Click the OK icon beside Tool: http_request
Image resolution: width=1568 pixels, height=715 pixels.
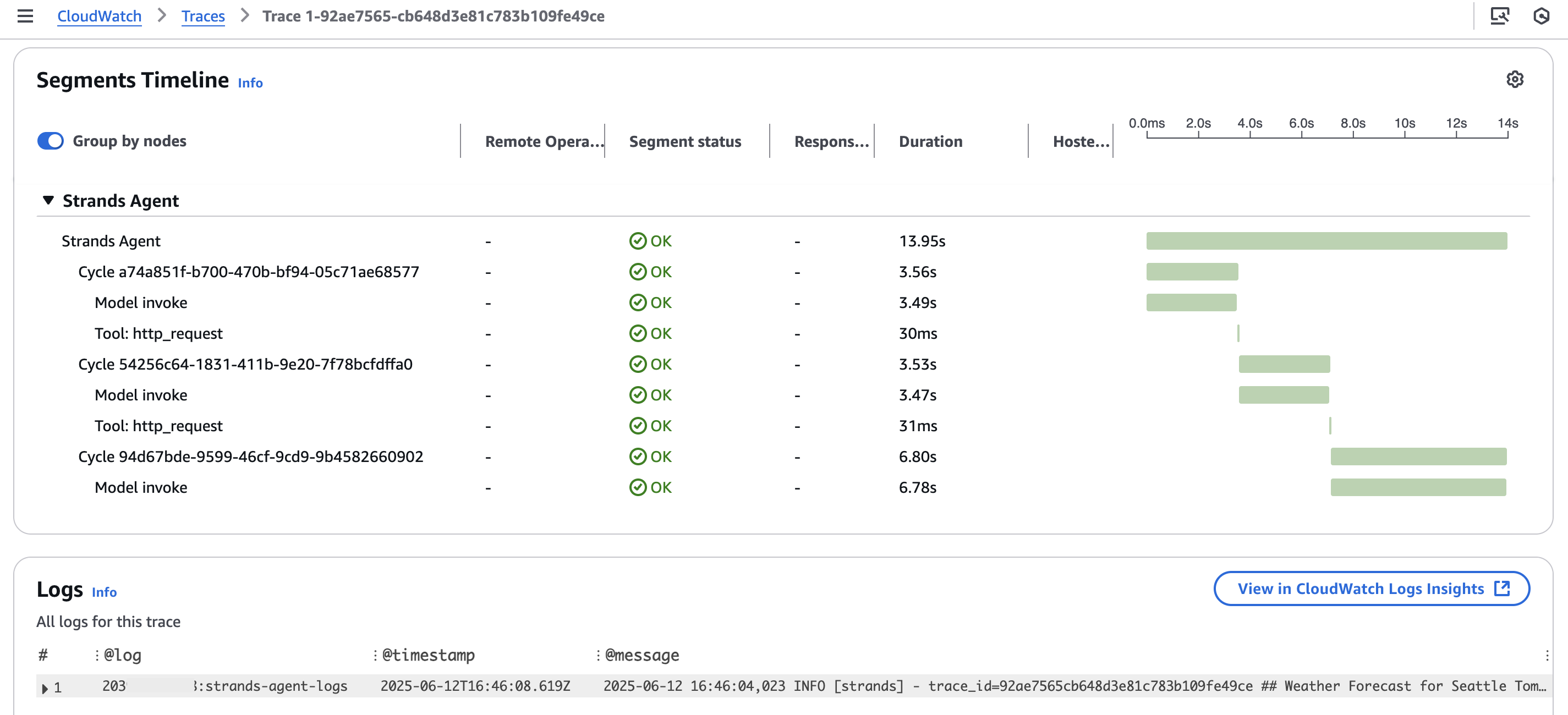coord(637,333)
